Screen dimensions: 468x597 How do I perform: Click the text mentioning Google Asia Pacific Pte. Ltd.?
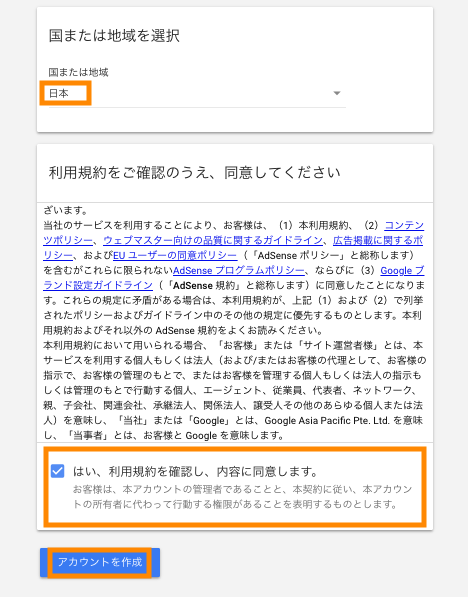coord(327,420)
